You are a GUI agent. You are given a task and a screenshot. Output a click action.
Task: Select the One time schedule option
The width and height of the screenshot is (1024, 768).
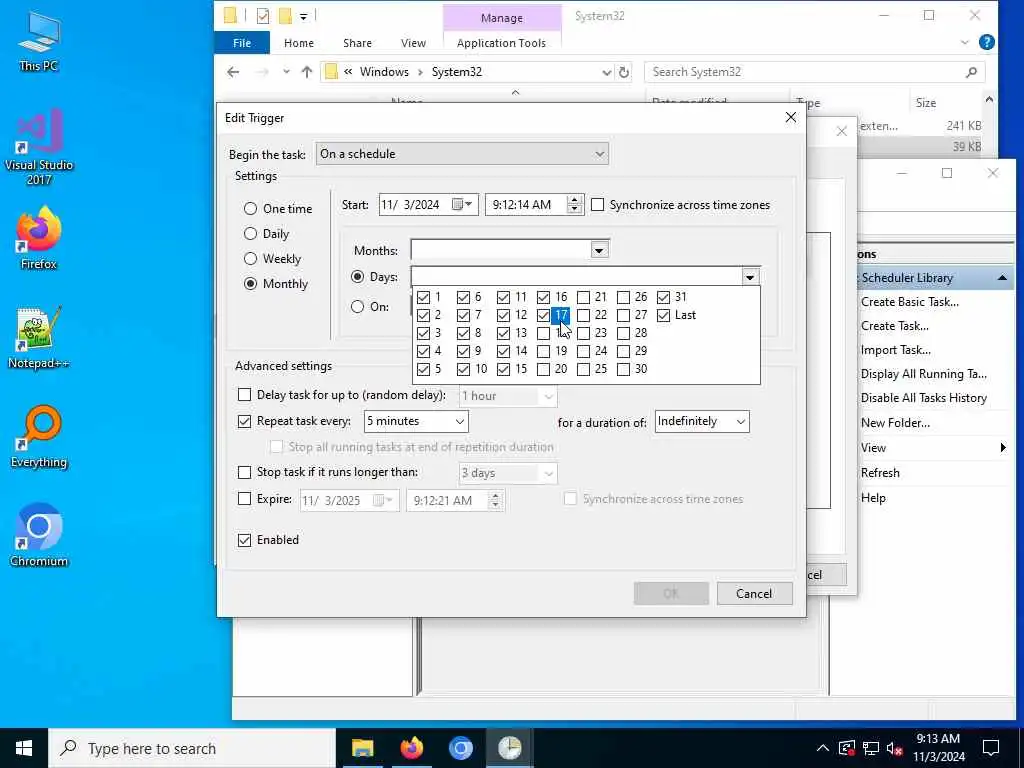tap(250, 208)
